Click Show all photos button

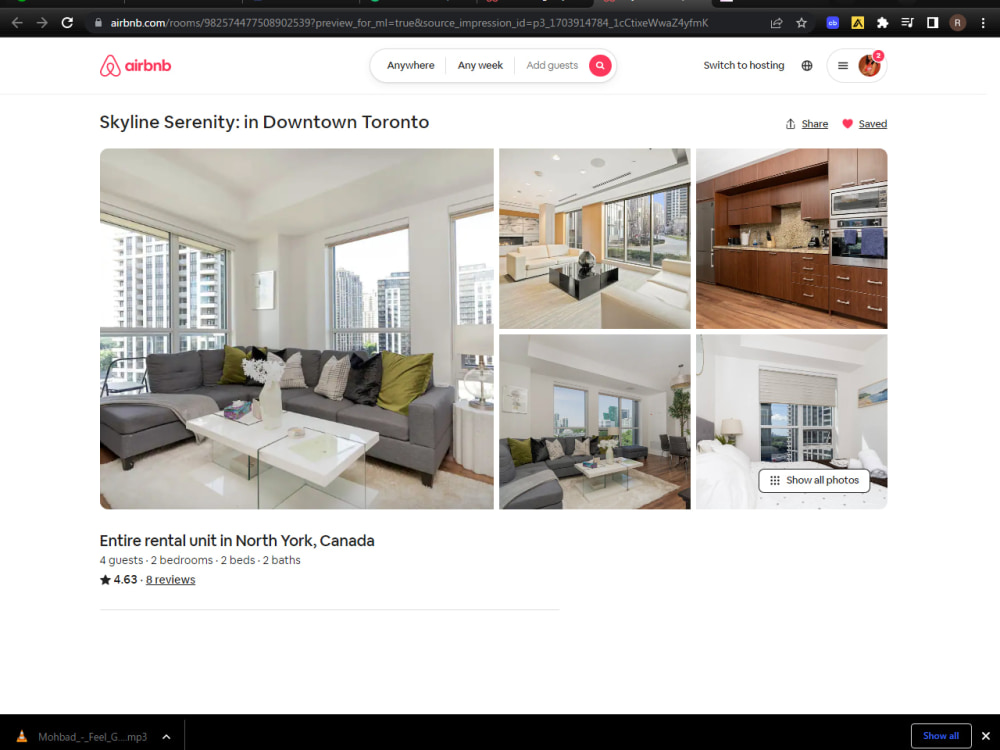click(x=814, y=480)
